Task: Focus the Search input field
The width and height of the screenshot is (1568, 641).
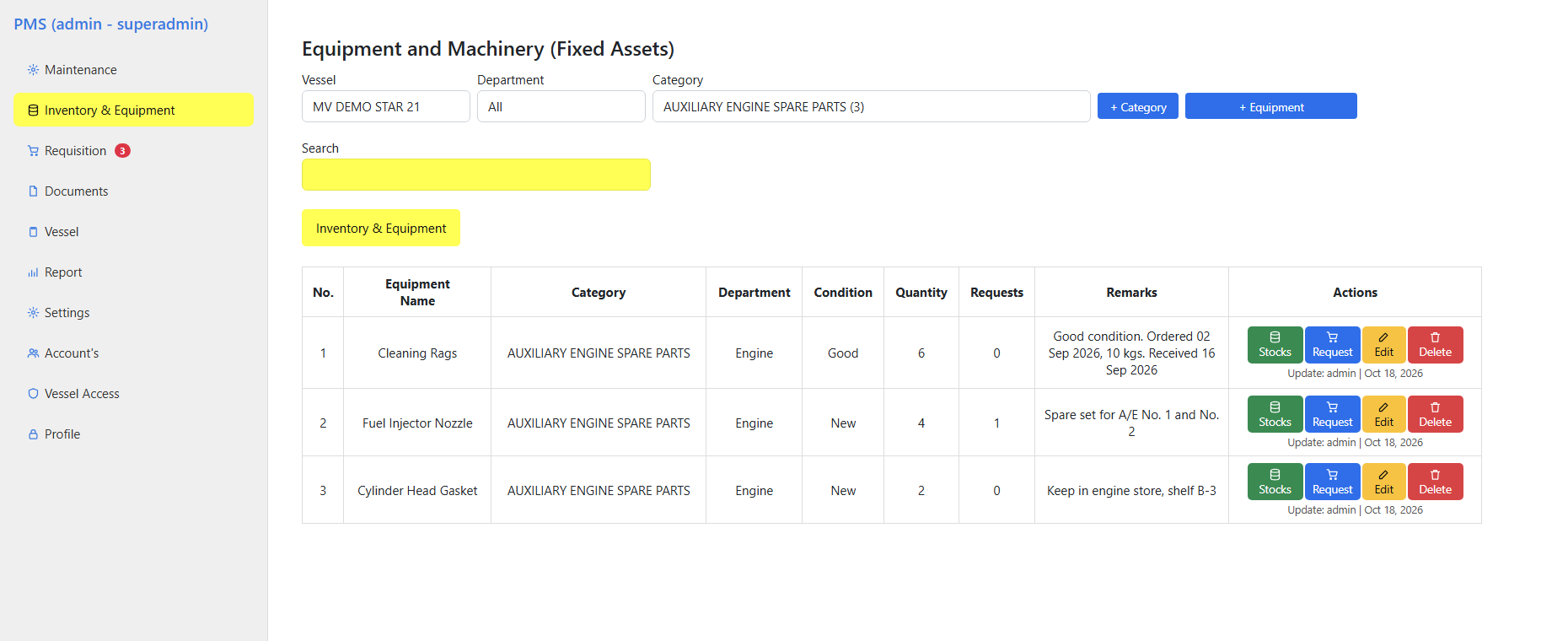Action: coord(476,175)
